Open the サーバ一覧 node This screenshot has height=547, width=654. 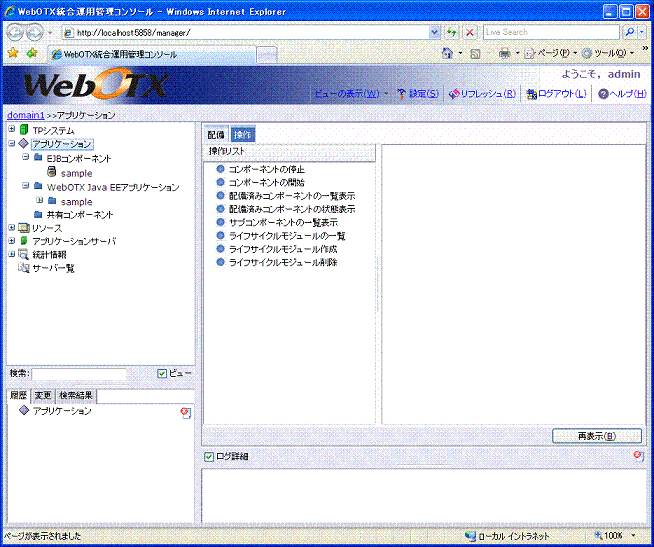point(52,268)
